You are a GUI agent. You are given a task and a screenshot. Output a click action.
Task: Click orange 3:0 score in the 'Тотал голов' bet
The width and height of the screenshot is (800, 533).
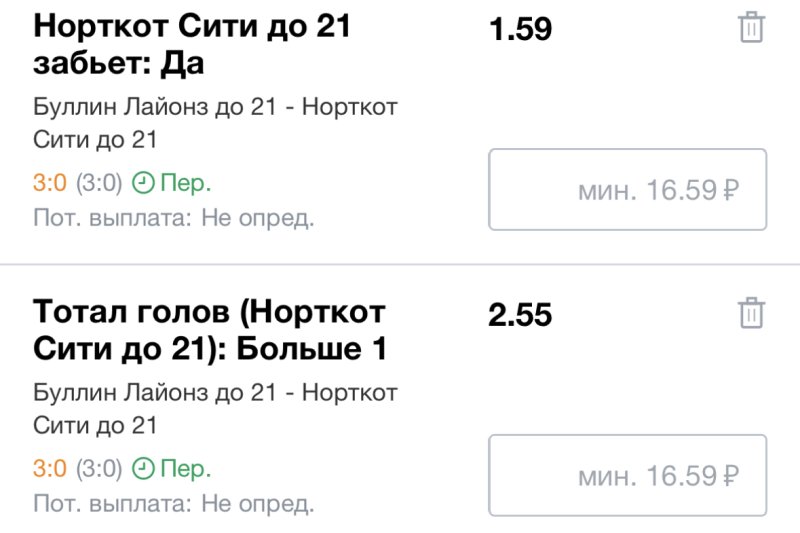50,469
